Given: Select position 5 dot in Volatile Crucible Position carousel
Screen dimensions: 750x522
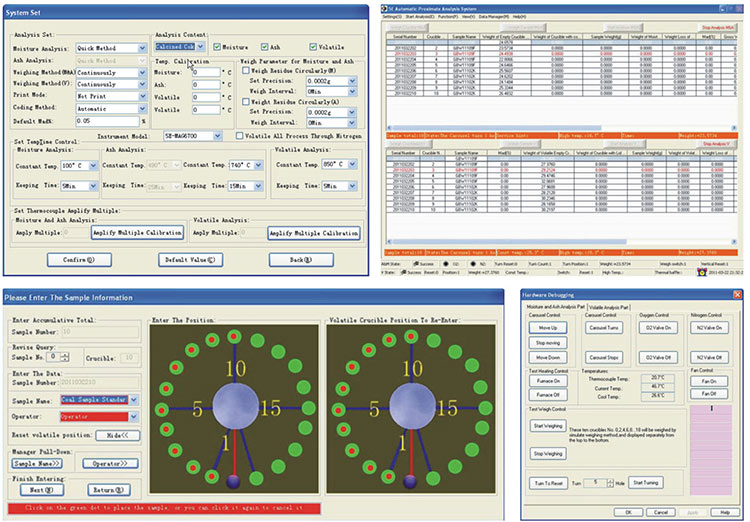Looking at the screenshot, I should click(x=339, y=409).
